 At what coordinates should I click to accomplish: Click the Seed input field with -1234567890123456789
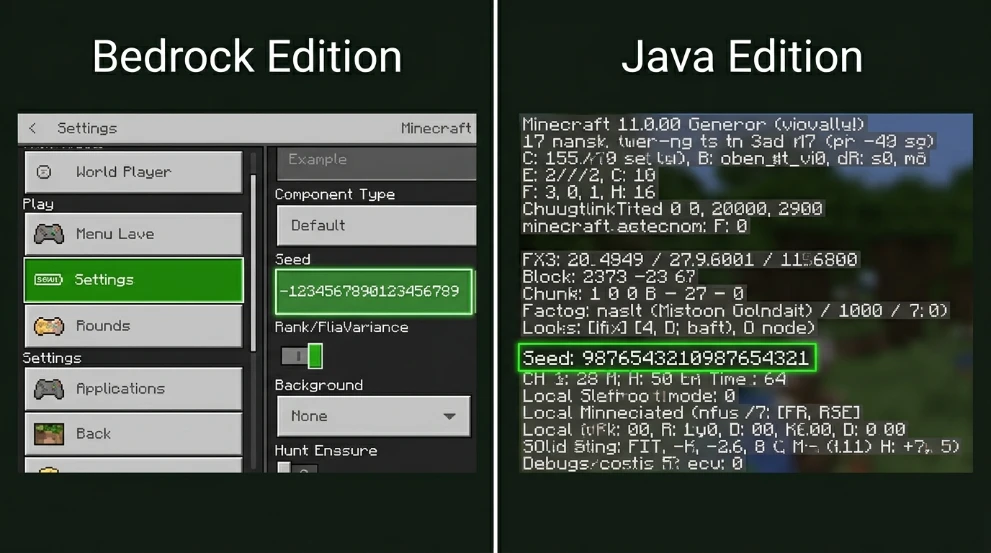374,291
